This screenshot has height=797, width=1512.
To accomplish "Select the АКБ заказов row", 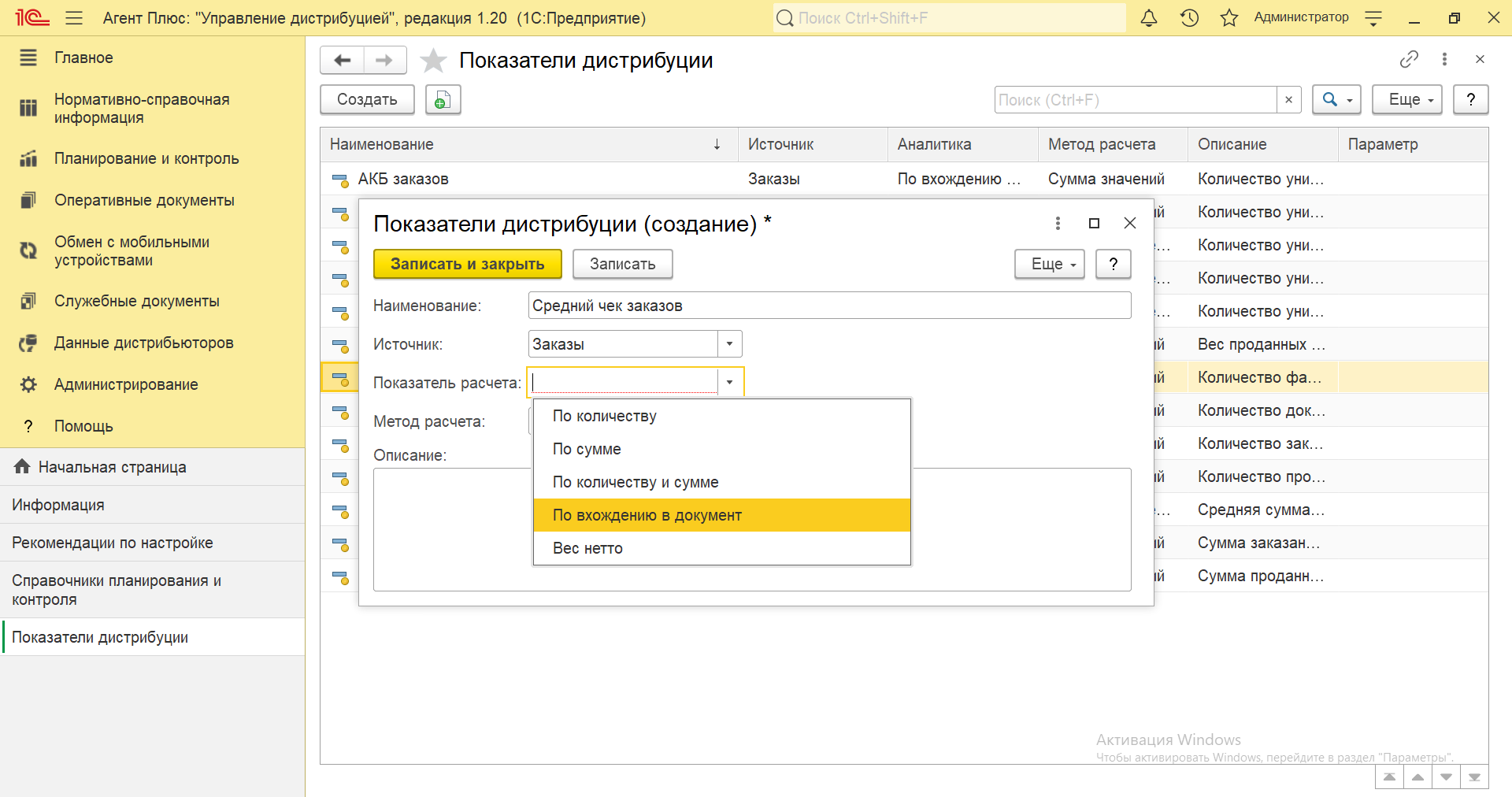I will [904, 180].
